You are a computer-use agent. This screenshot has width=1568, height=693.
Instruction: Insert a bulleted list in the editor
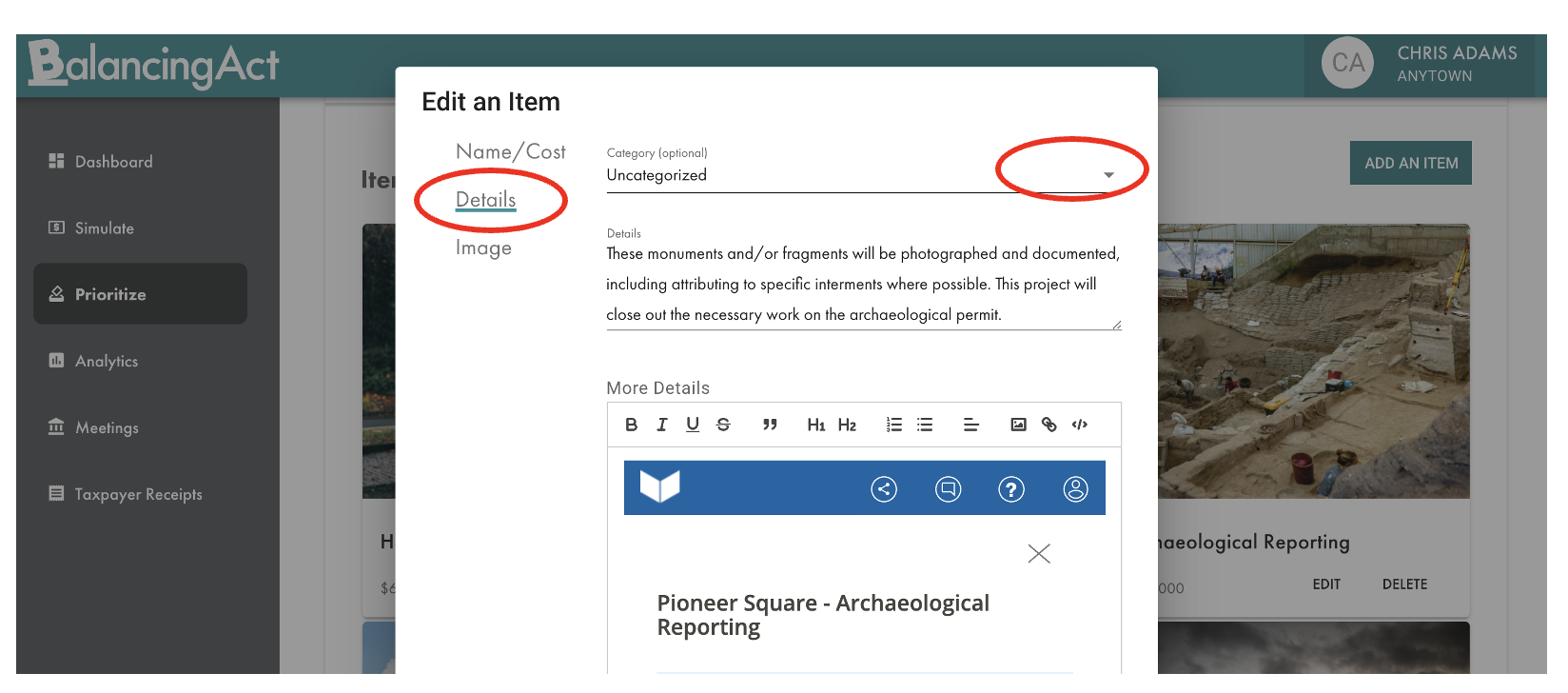click(925, 425)
